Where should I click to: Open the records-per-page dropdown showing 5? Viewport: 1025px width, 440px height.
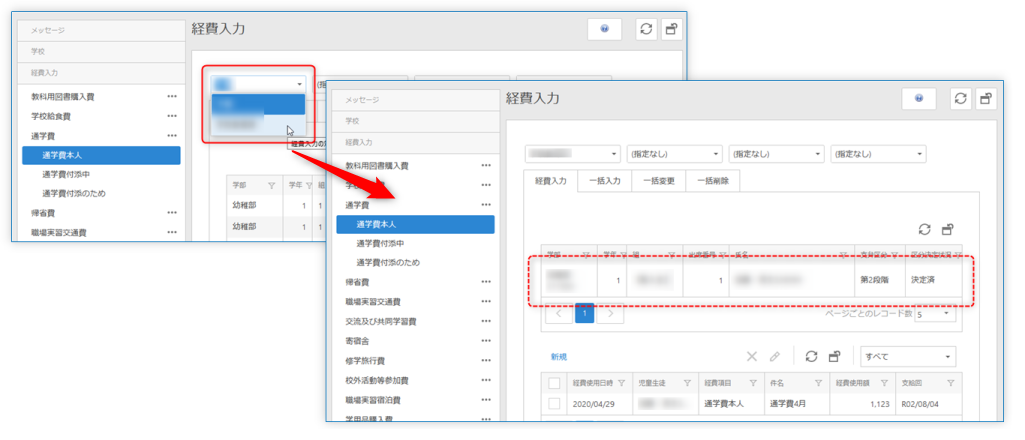(x=935, y=314)
